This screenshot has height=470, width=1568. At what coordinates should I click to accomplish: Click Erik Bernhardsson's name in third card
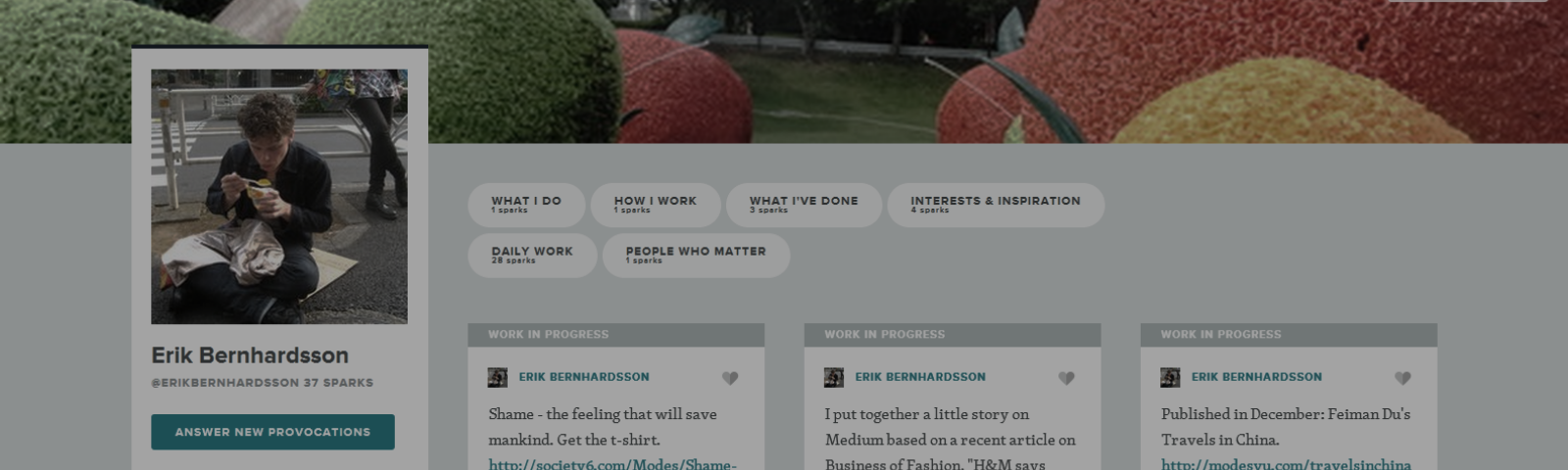click(x=1256, y=377)
